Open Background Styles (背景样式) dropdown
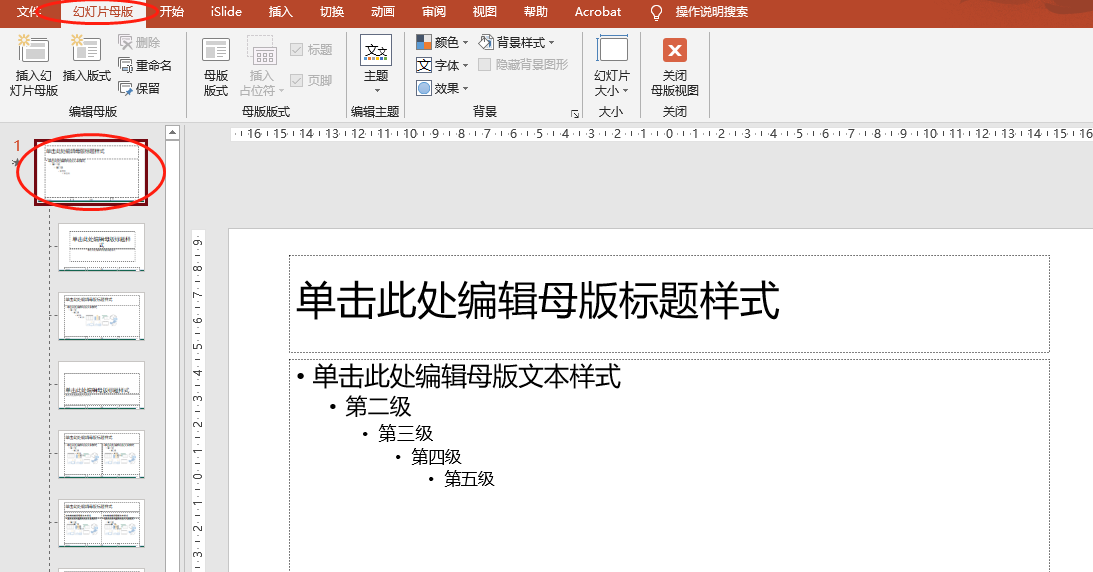The width and height of the screenshot is (1093, 572). click(x=517, y=42)
